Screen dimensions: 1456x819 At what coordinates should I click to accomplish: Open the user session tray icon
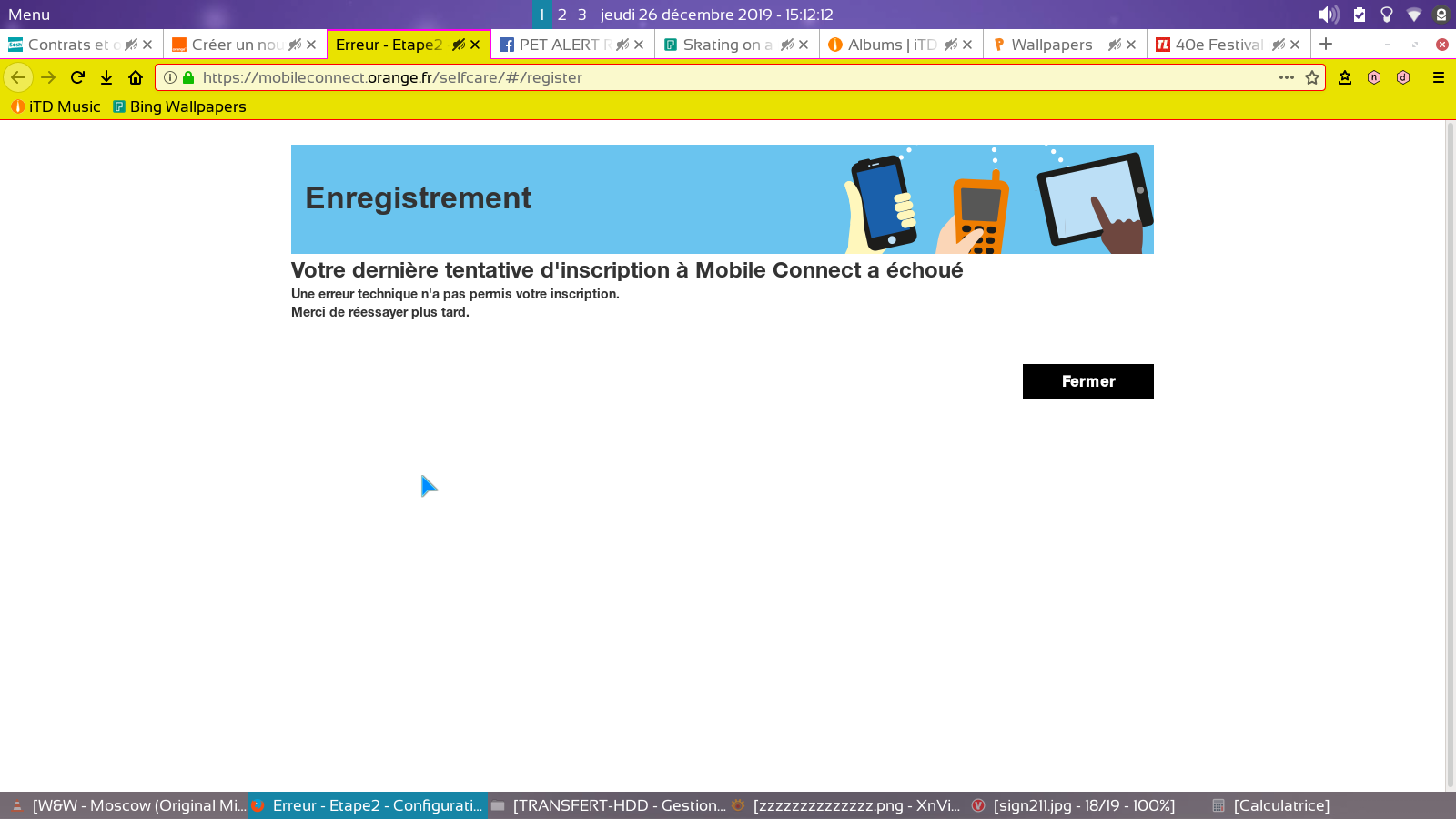coord(1441,15)
